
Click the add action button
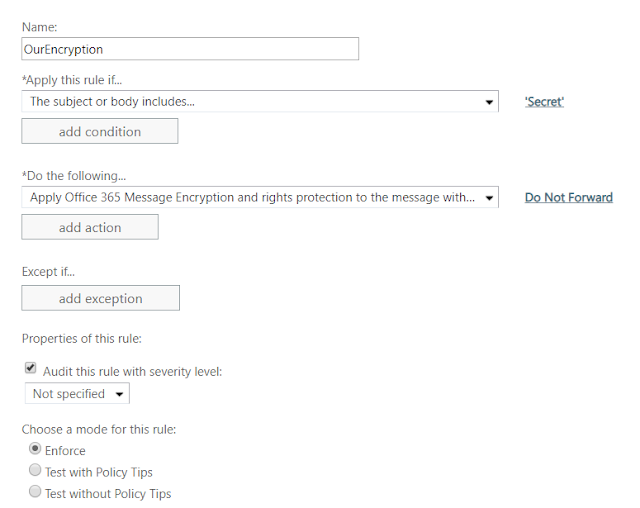(x=90, y=227)
